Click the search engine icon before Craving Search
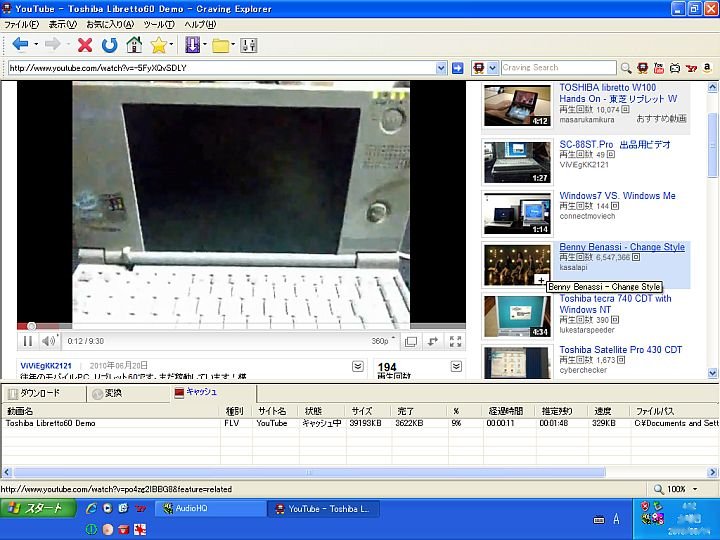Screen dimensions: 720x540 [x=478, y=68]
